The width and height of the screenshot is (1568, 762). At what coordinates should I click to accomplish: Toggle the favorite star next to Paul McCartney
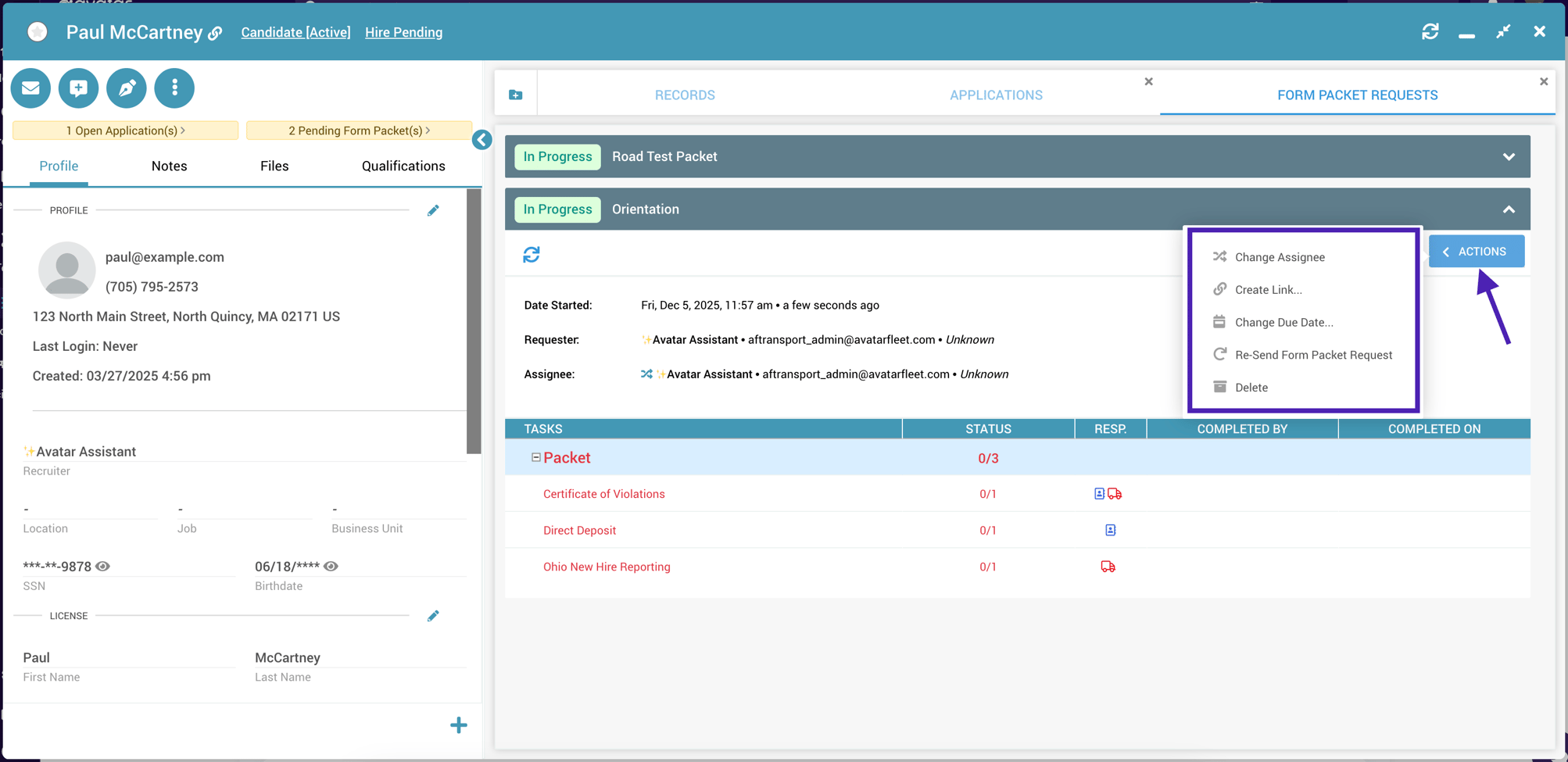(x=37, y=32)
